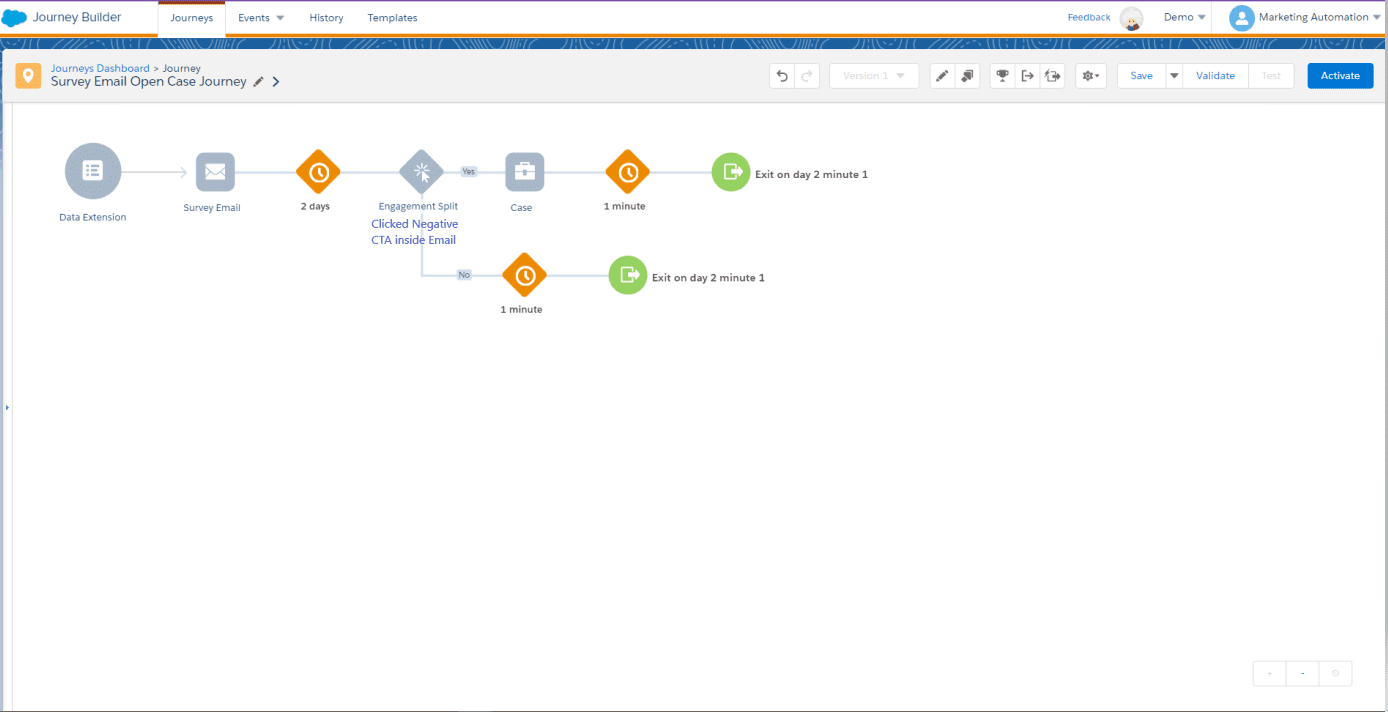Screen dimensions: 1388x712
Task: Click the Data Extension entry source
Action: coord(93,171)
